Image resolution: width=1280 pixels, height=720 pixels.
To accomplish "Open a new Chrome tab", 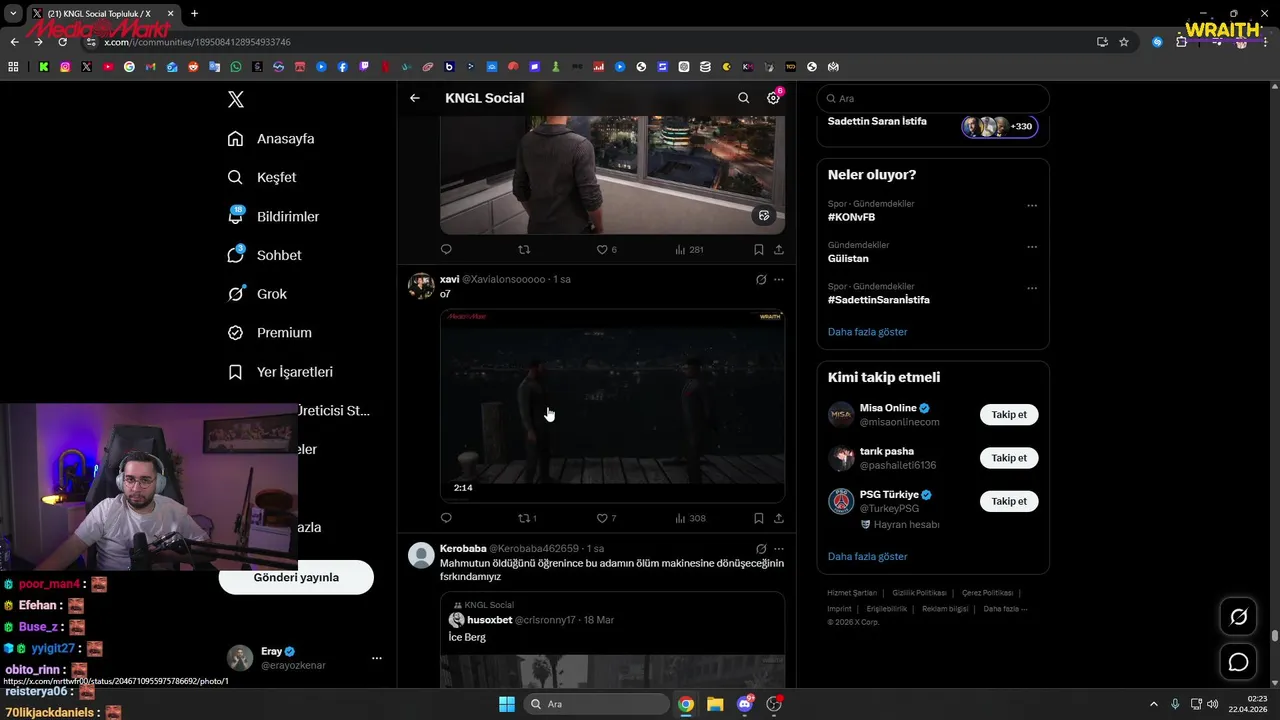I will [x=194, y=14].
